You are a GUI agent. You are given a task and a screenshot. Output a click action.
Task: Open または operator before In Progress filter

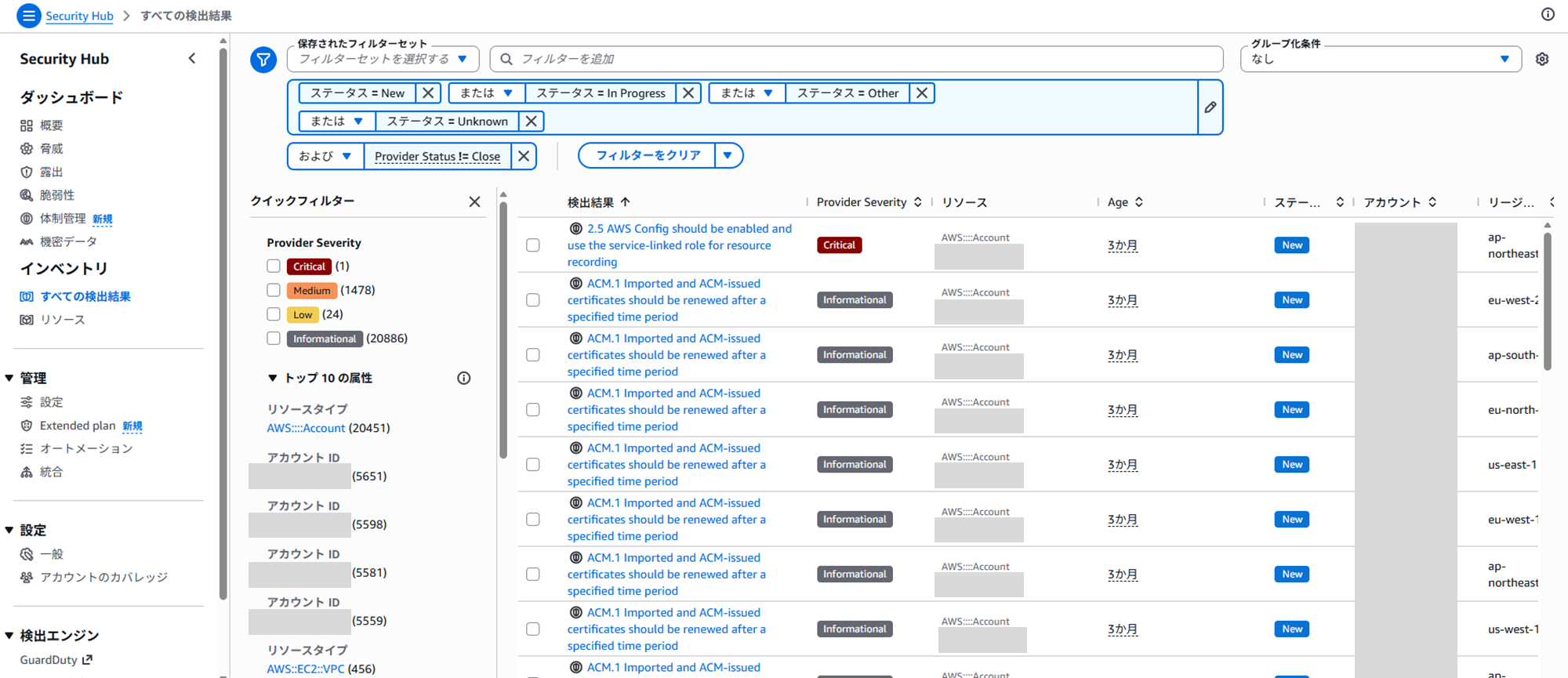[x=487, y=93]
